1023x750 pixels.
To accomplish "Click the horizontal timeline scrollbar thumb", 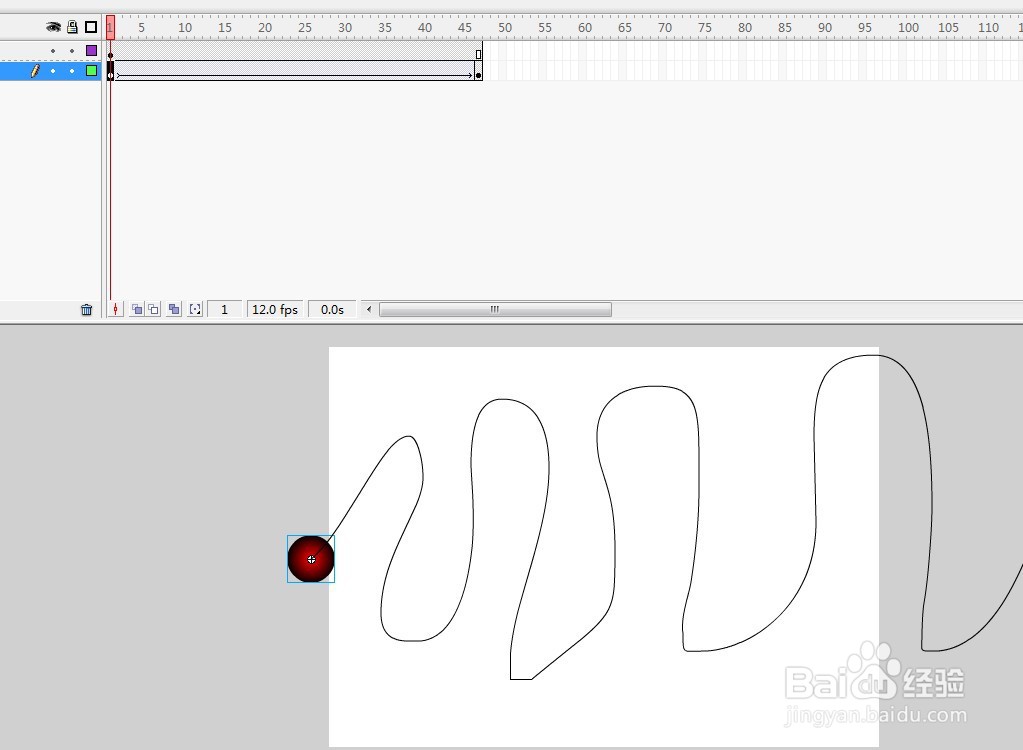I will coord(495,309).
